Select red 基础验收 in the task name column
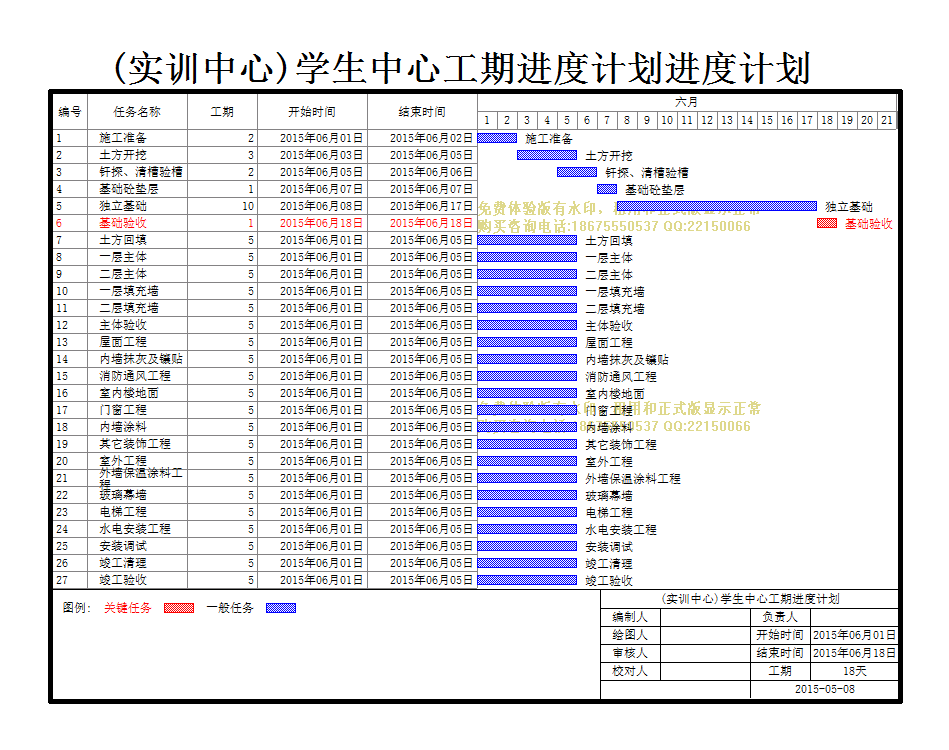The height and width of the screenshot is (750, 949). click(x=123, y=223)
